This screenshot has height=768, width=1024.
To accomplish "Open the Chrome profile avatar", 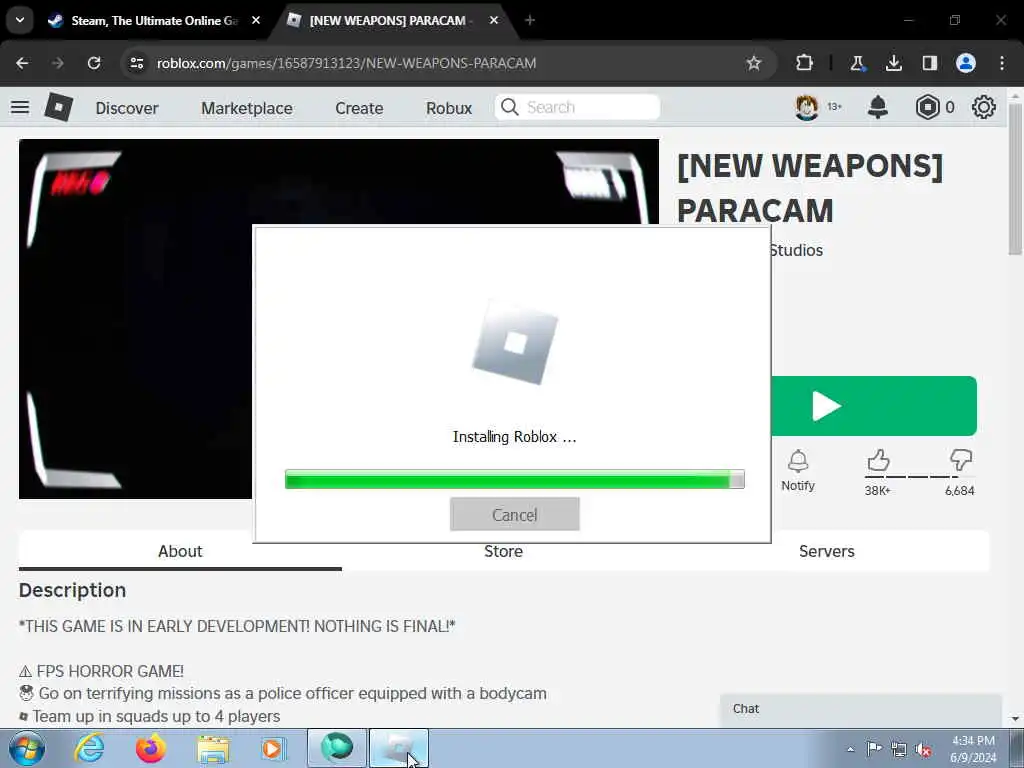I will click(966, 63).
